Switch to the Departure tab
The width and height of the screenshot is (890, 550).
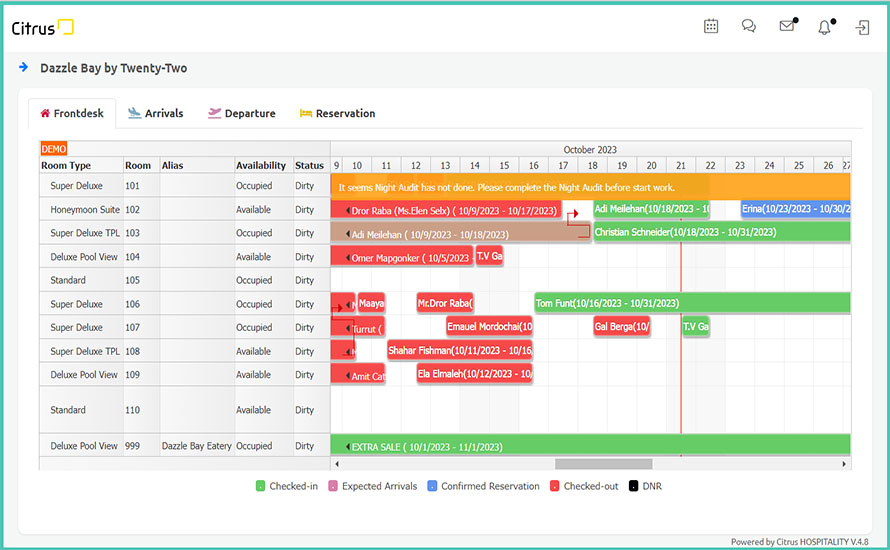click(241, 113)
